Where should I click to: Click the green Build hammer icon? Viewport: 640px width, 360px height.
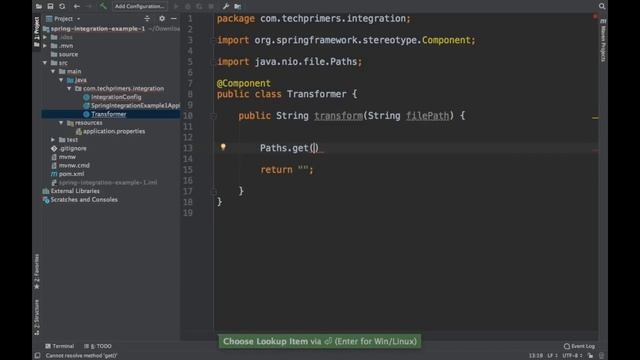pos(103,6)
